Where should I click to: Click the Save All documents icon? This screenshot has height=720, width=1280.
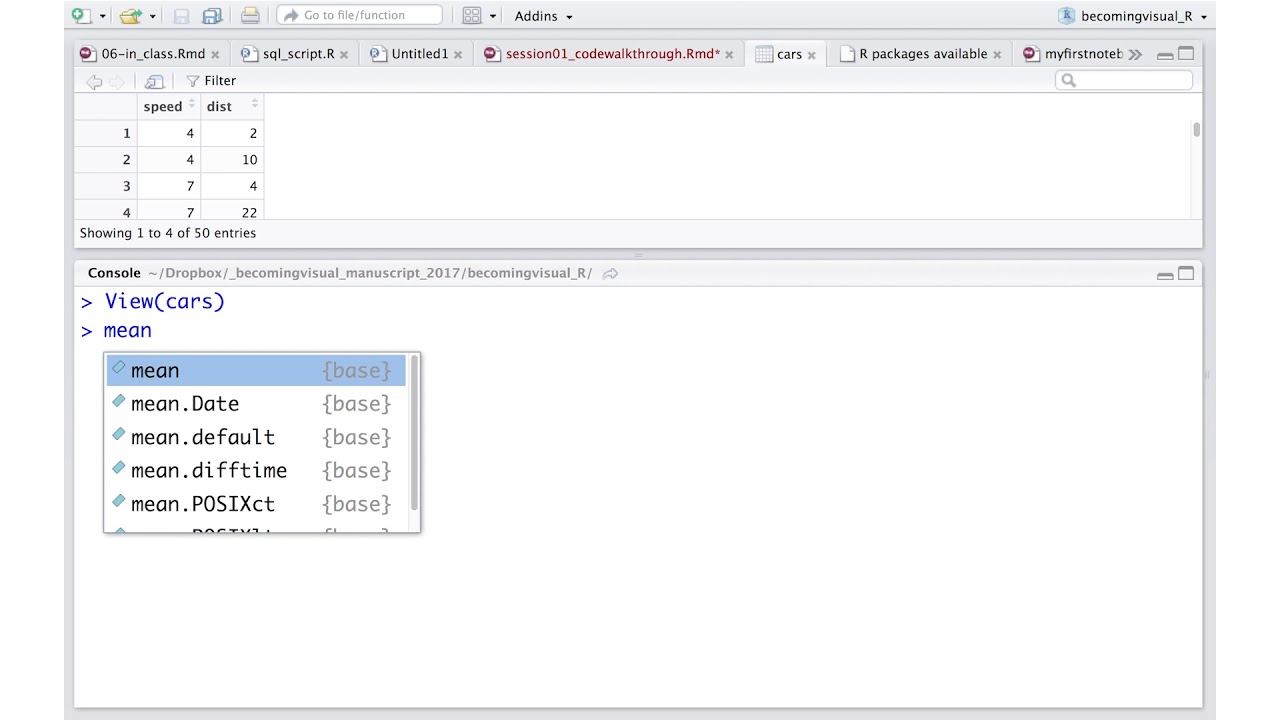tap(212, 16)
